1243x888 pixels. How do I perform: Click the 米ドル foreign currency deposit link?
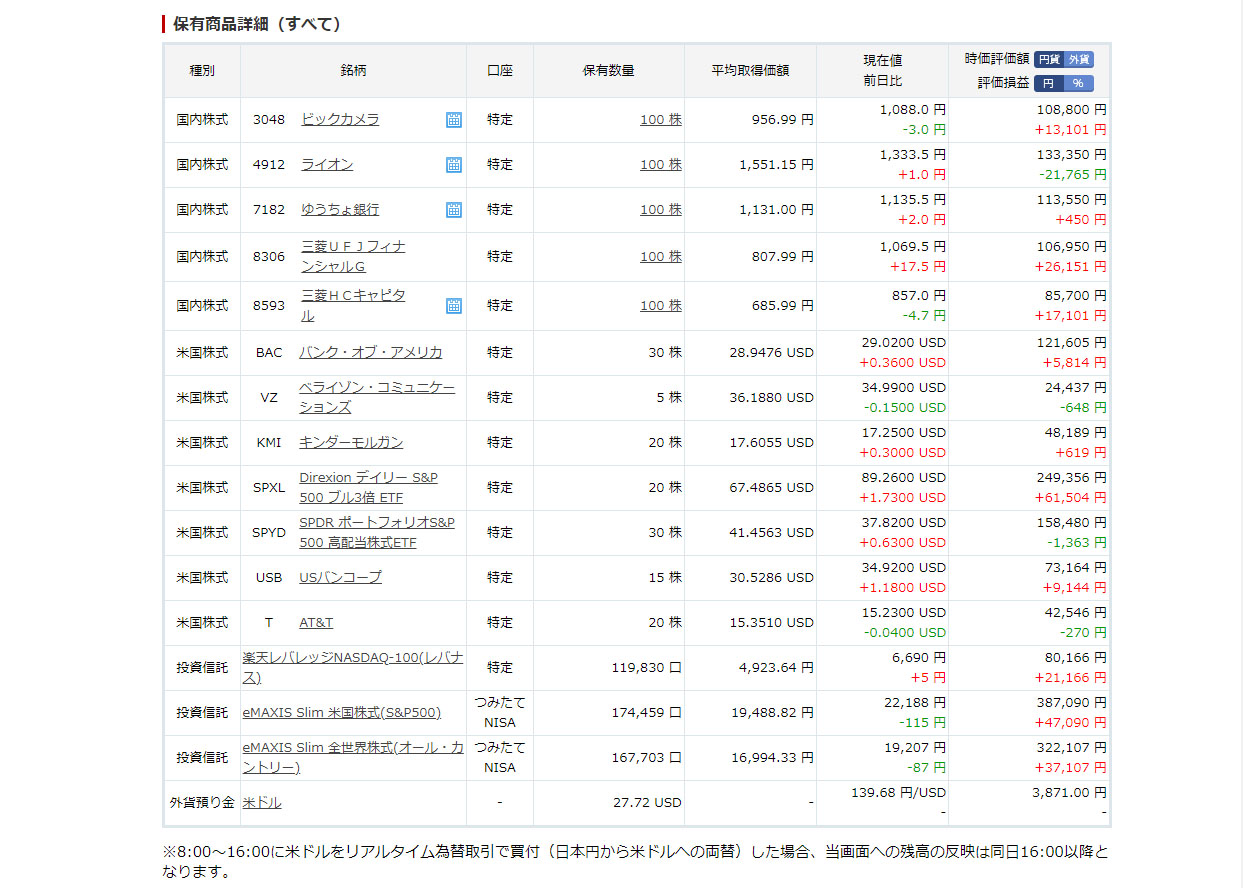pos(262,803)
